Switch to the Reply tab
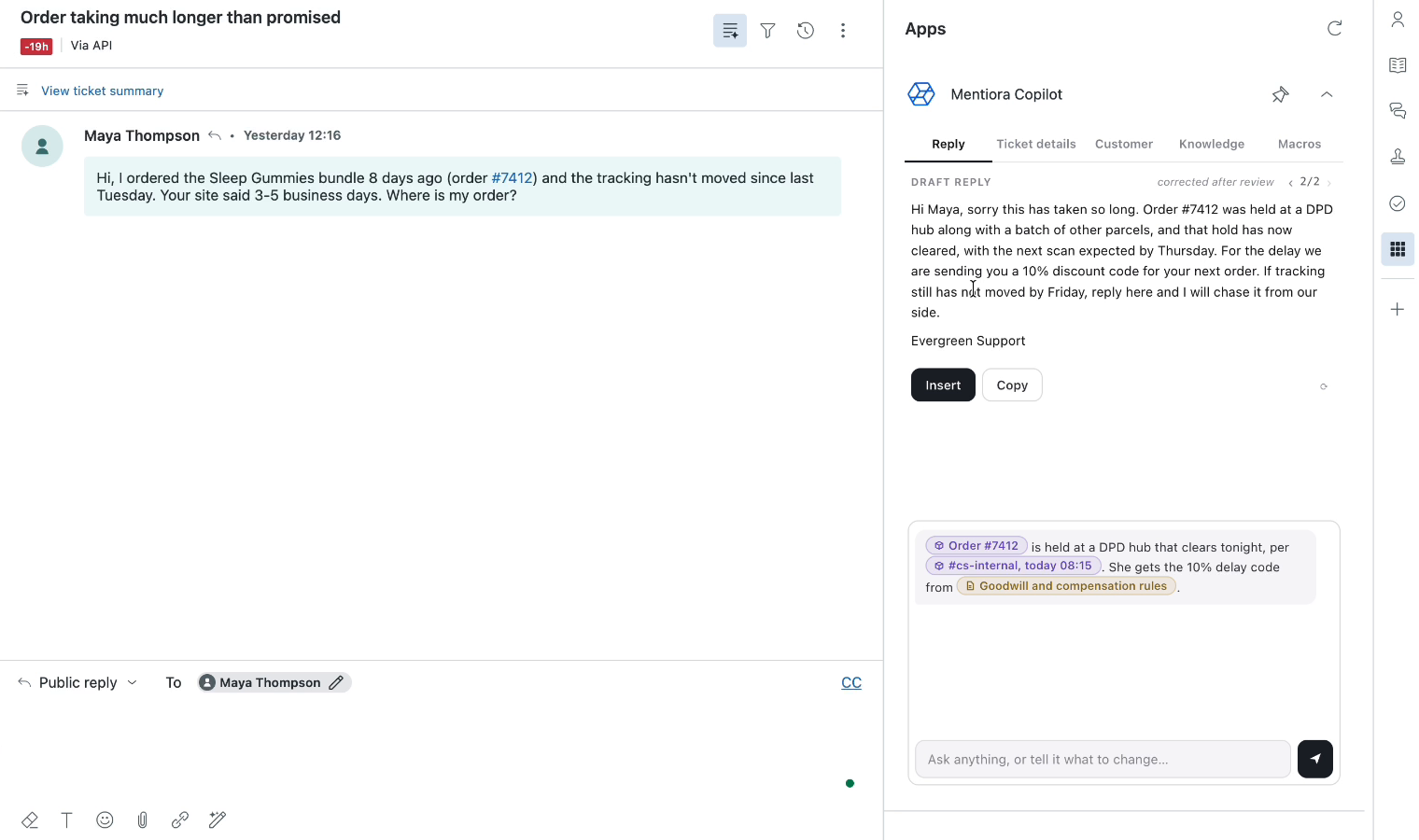This screenshot has width=1419, height=840. click(948, 144)
